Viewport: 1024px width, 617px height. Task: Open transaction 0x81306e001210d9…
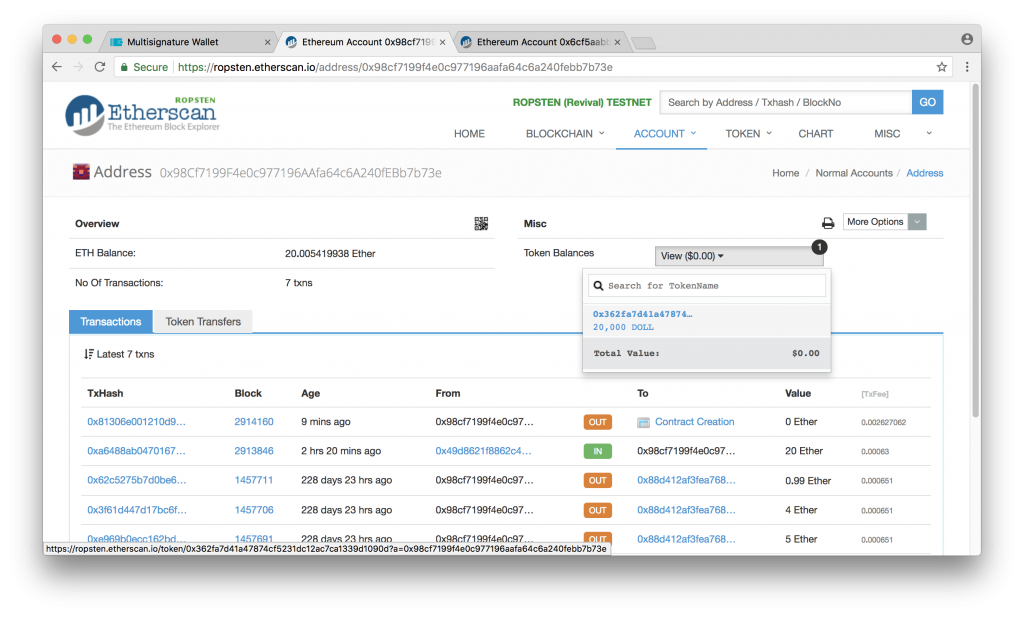136,422
